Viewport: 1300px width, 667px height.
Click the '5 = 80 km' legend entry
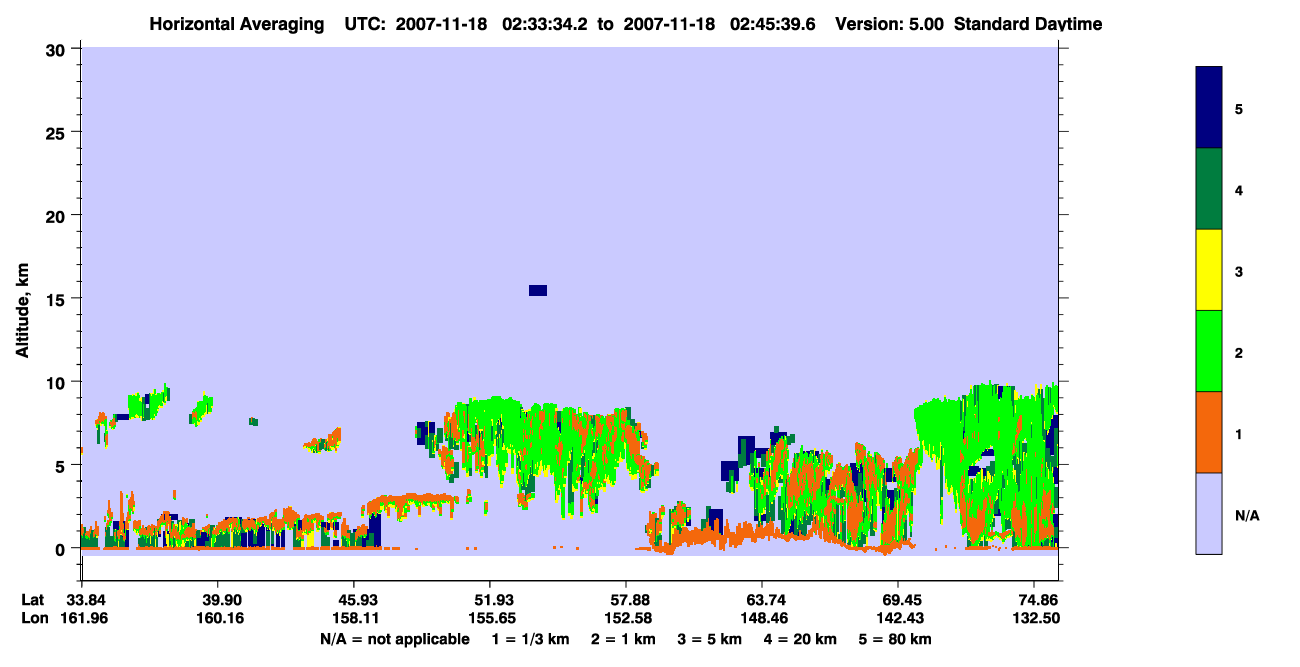[897, 639]
